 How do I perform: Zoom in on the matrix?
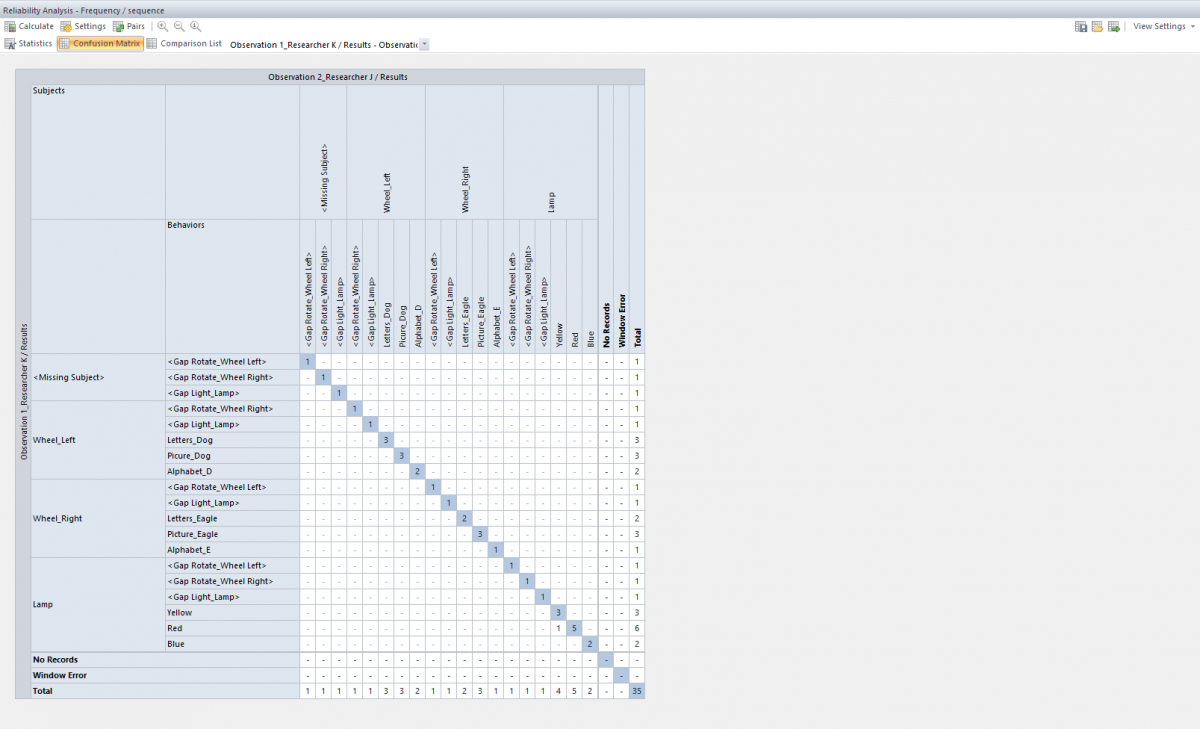162,26
